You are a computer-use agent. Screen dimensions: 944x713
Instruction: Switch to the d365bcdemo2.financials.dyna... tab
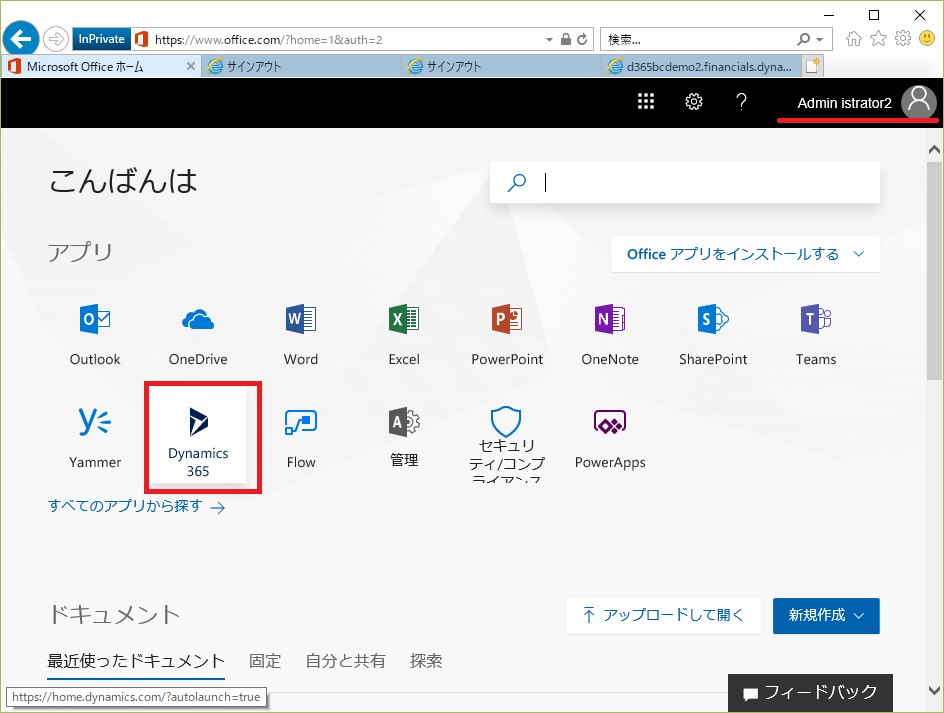tap(702, 66)
